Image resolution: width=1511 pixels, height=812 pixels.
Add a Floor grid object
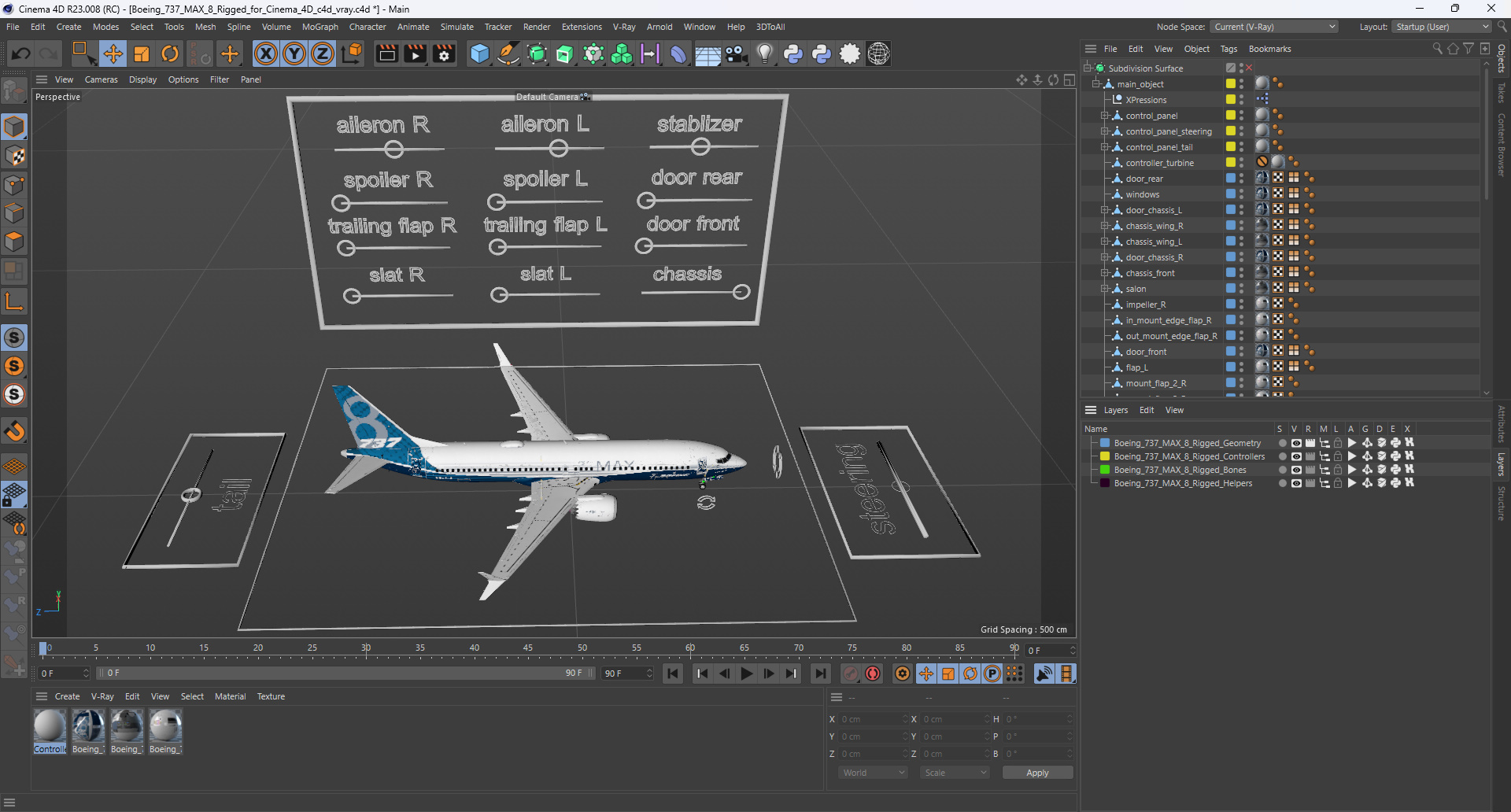707,54
